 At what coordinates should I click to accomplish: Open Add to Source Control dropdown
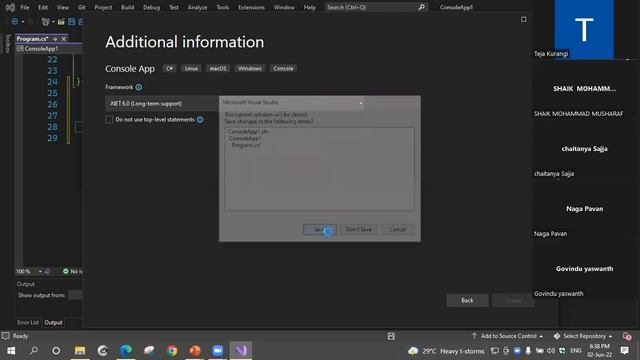[x=507, y=336]
